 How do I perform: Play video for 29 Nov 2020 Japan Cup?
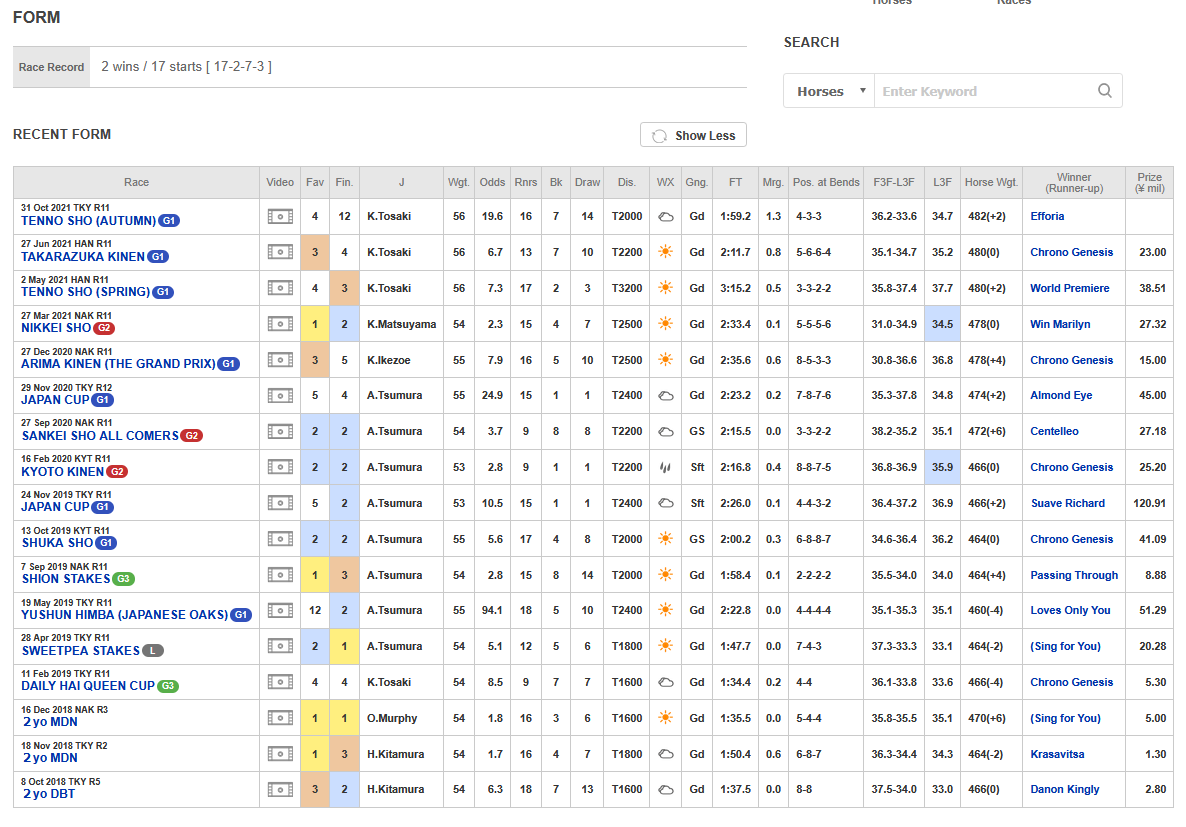(x=280, y=395)
